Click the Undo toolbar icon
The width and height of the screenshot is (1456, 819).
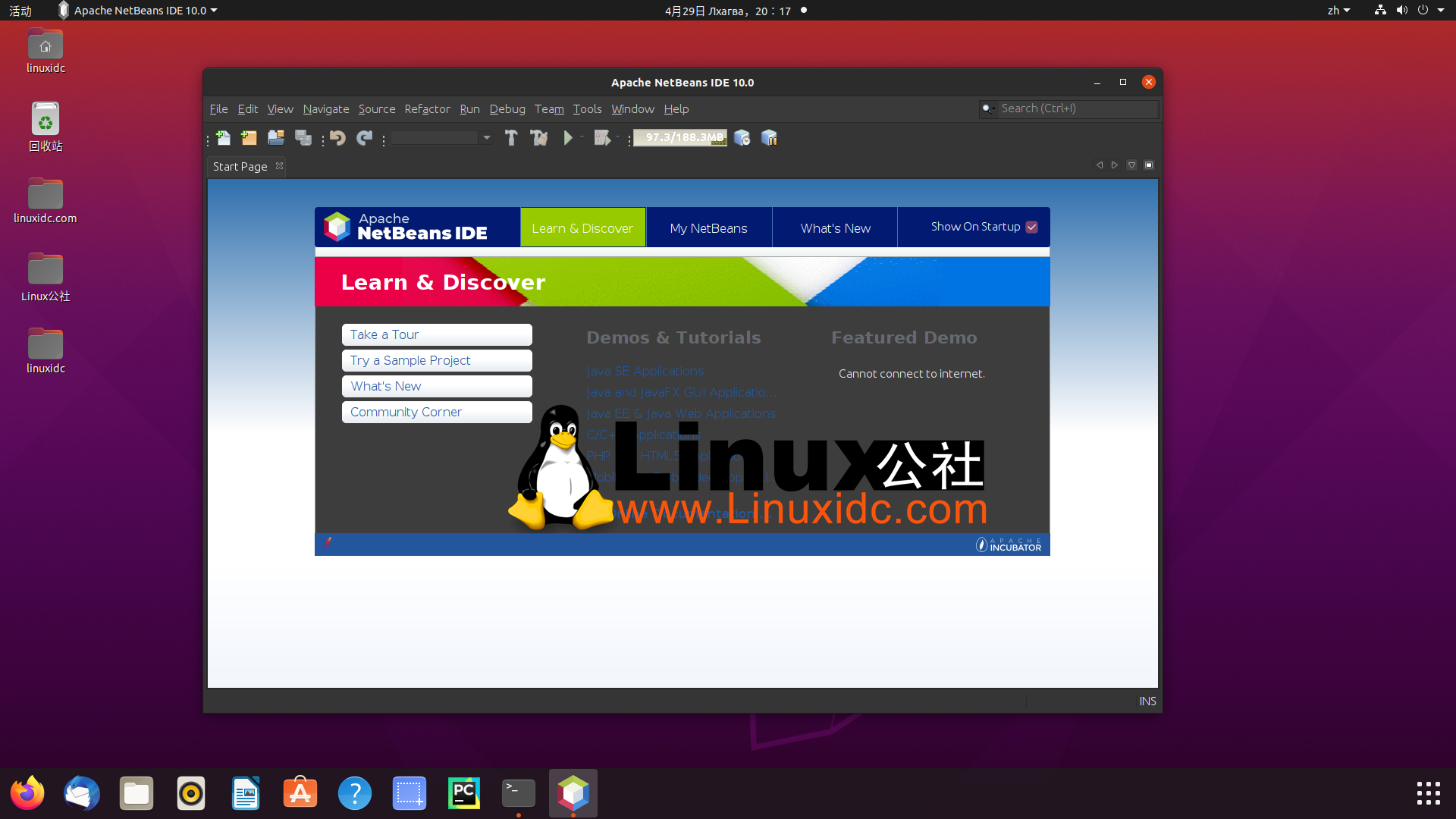338,138
